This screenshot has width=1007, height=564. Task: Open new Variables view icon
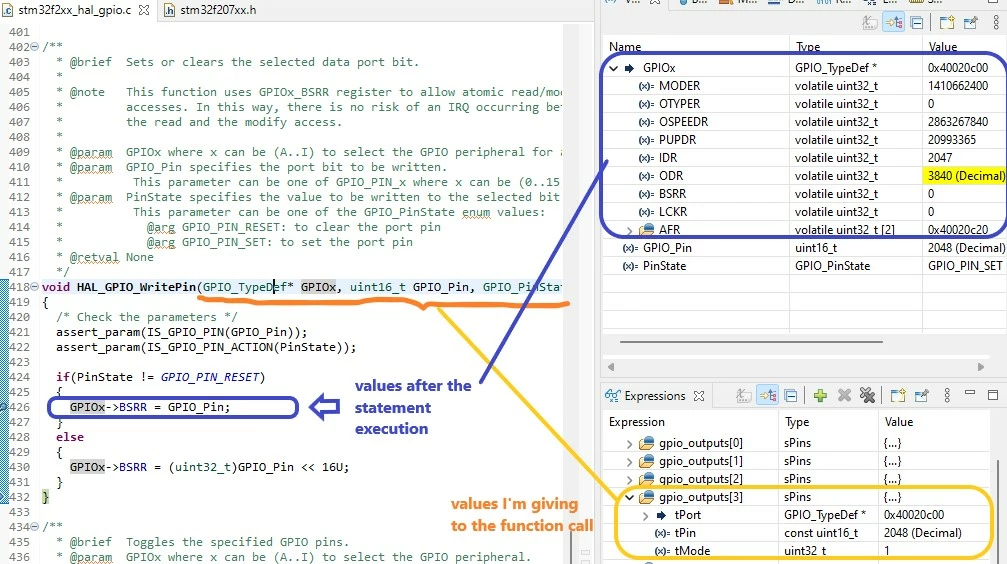tap(947, 23)
